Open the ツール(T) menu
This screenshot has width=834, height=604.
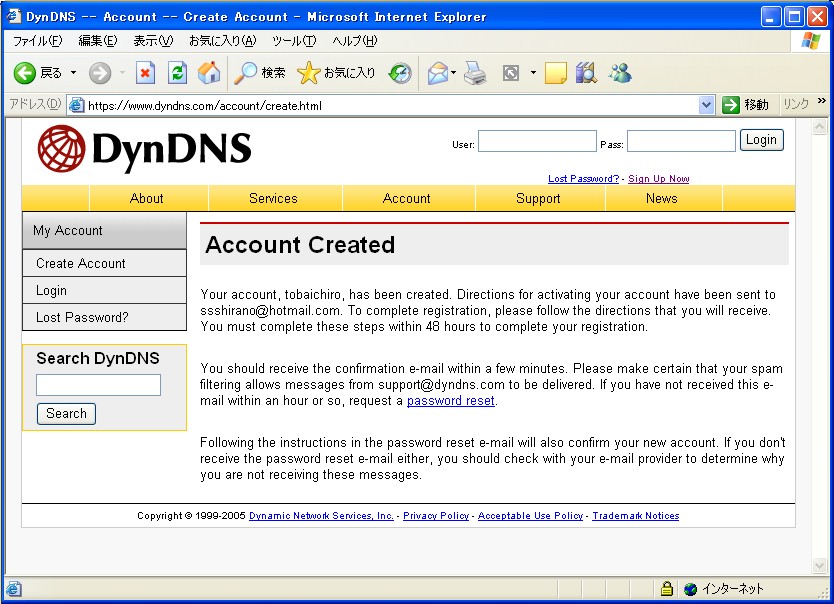click(294, 41)
